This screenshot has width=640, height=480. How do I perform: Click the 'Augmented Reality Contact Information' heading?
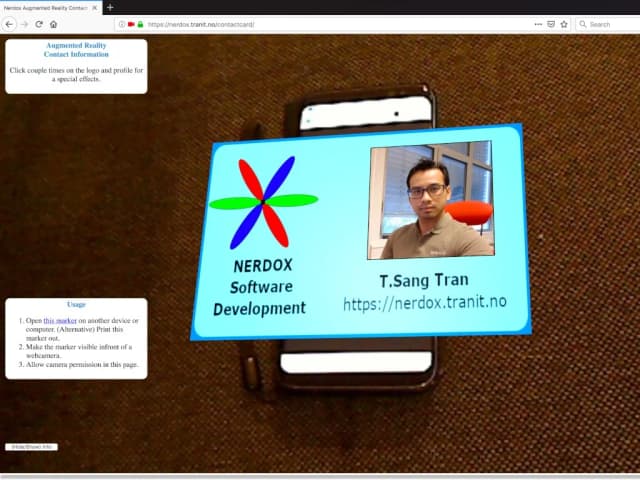[x=76, y=50]
